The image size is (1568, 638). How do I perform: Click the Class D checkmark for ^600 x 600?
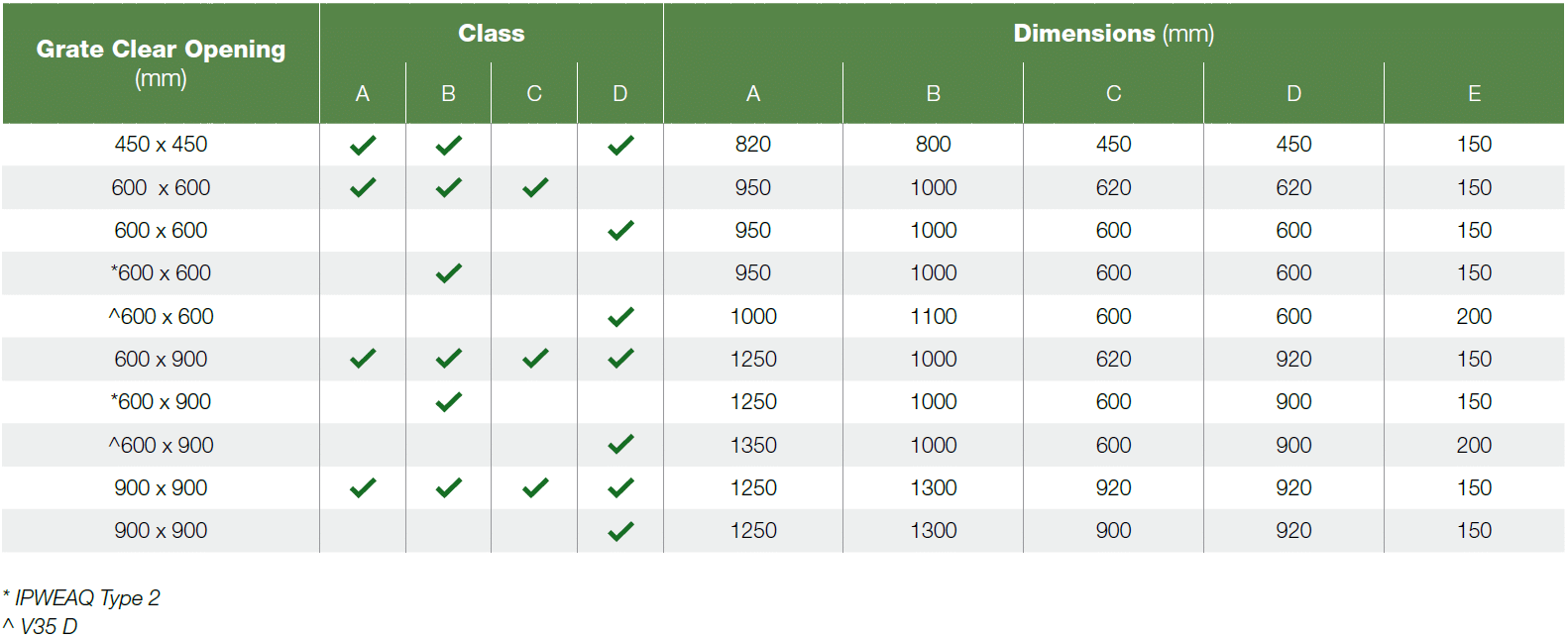[620, 316]
